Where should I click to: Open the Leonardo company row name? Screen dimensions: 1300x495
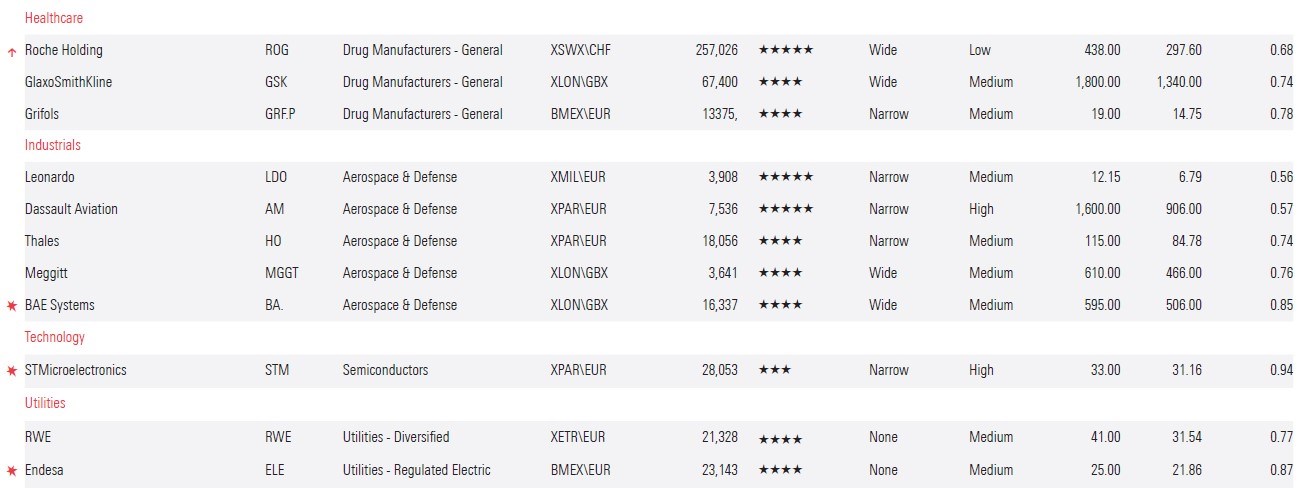50,177
